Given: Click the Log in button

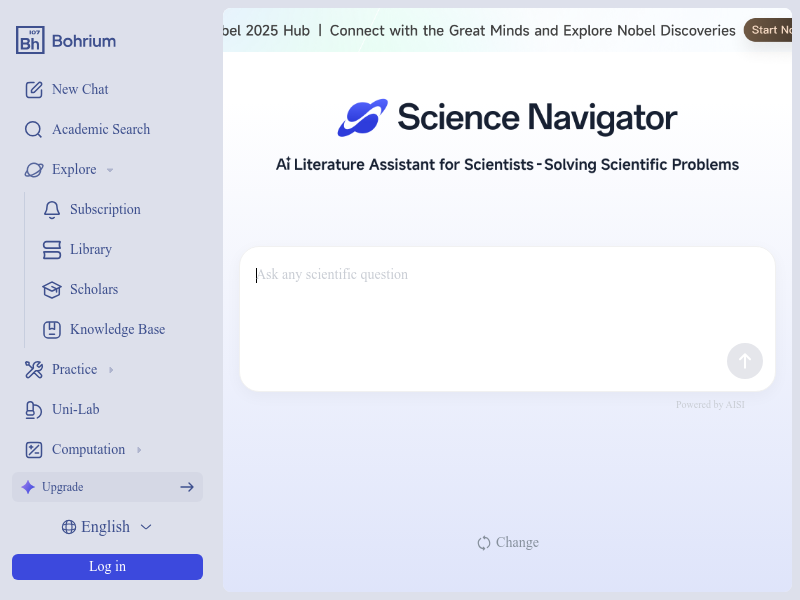Looking at the screenshot, I should (x=107, y=567).
